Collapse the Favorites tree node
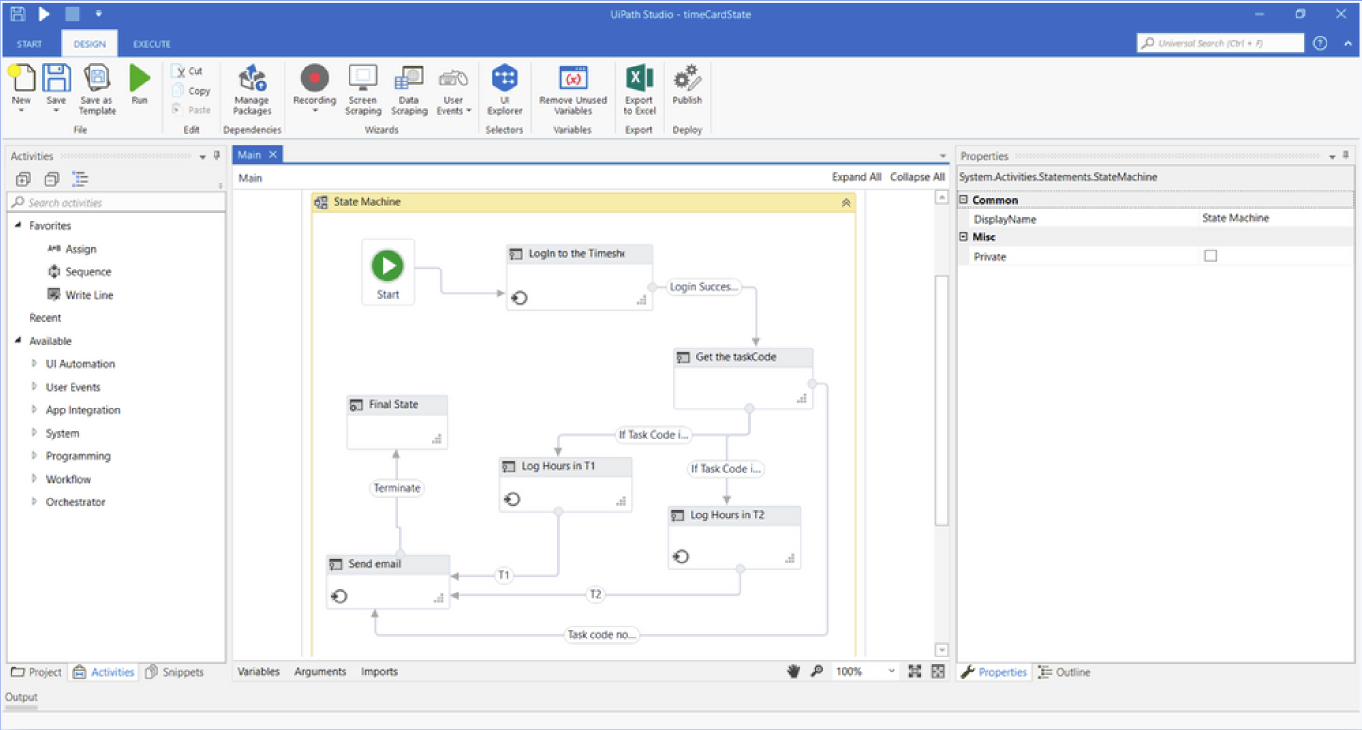The height and width of the screenshot is (730, 1362). coord(18,226)
